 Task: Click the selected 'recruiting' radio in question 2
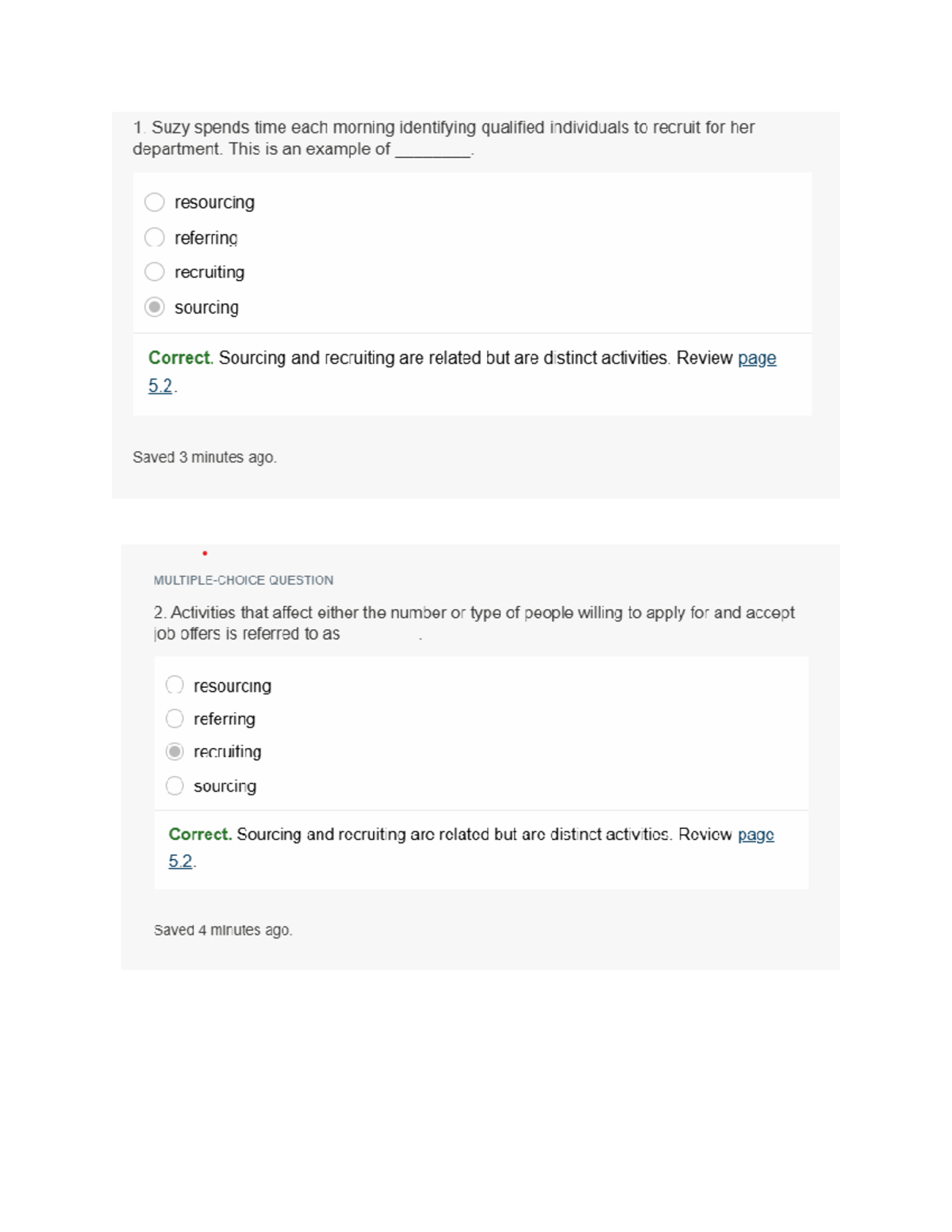pos(175,751)
